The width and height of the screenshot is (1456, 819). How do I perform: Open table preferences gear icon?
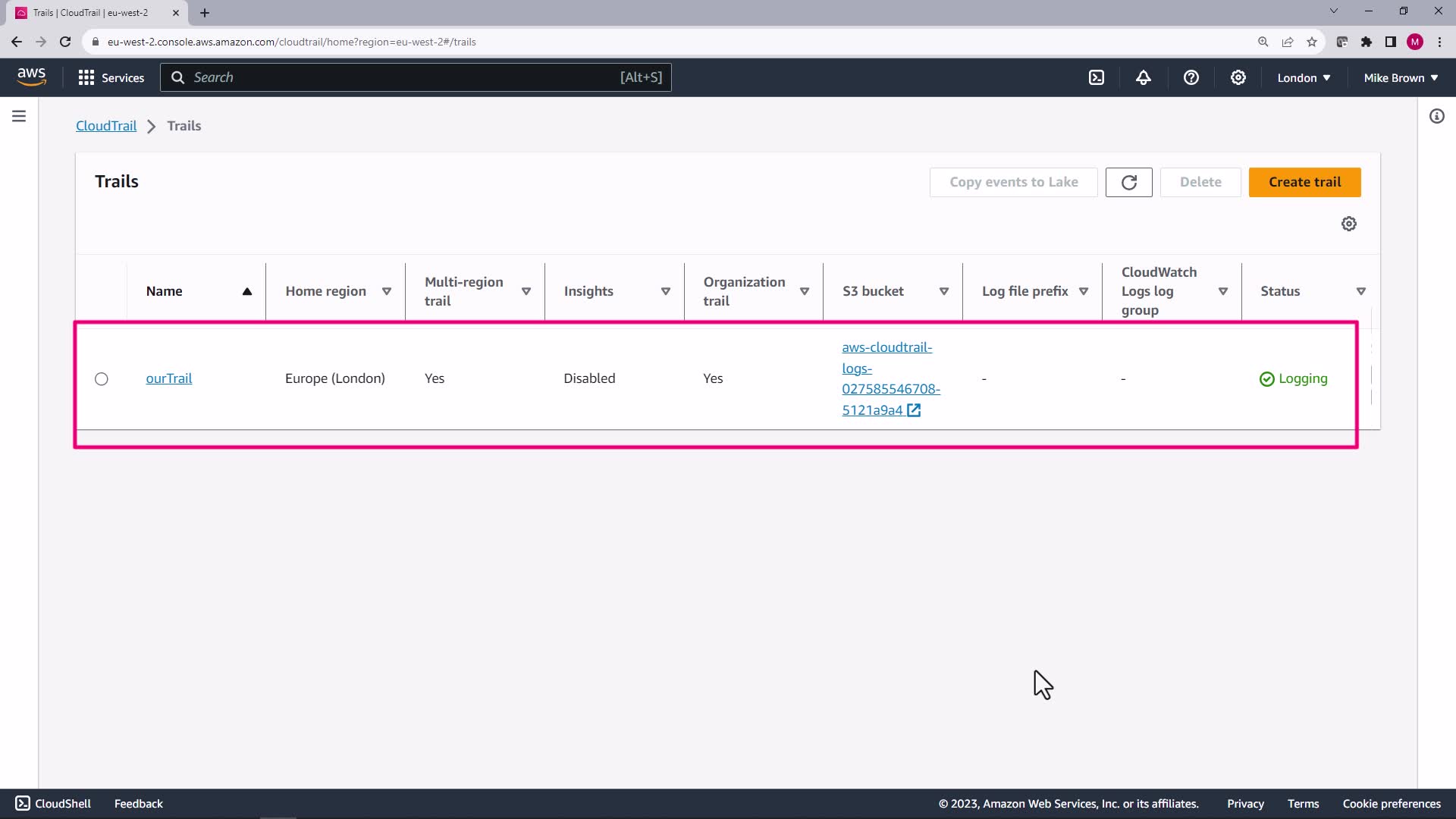(x=1348, y=224)
